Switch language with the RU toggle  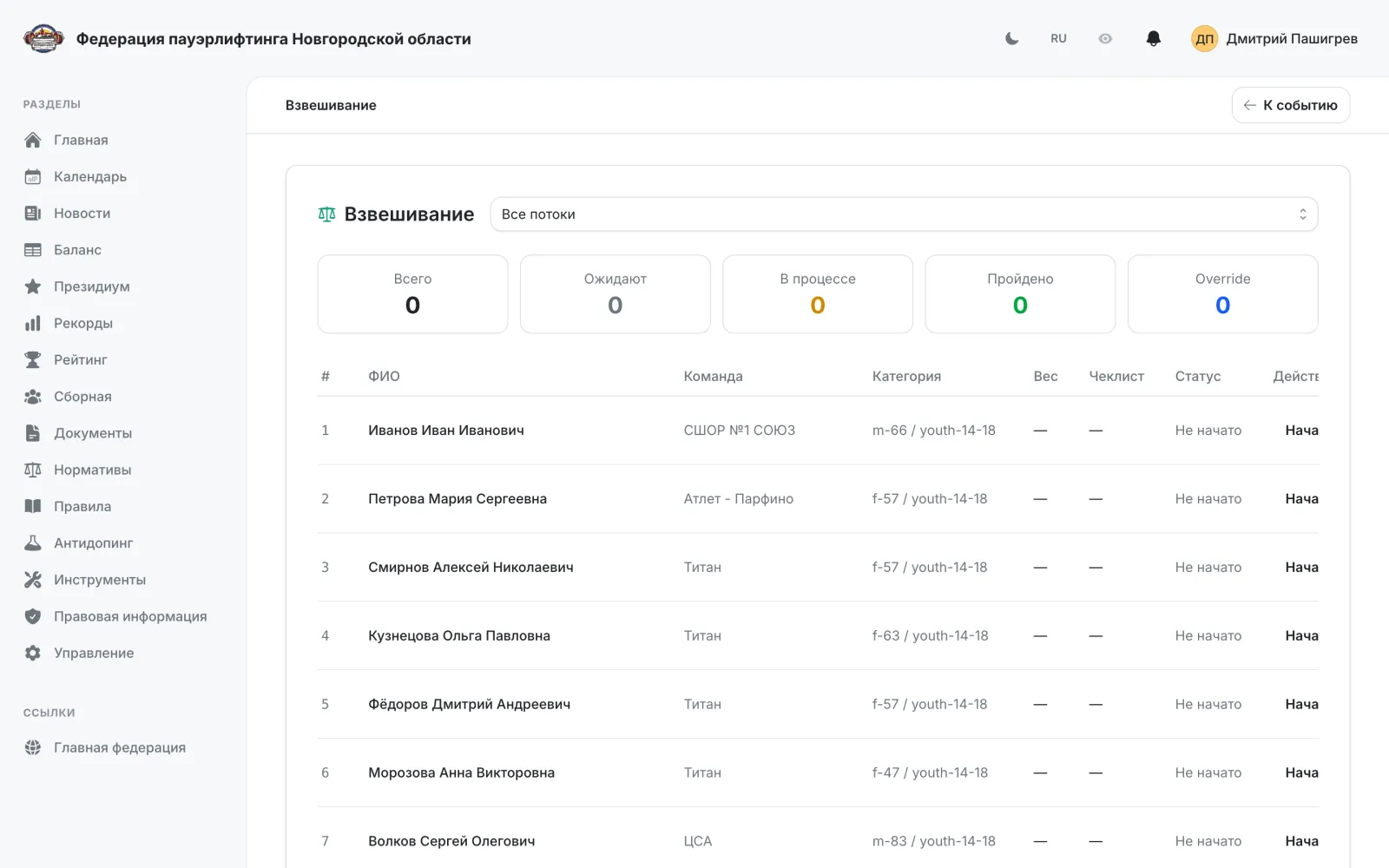(1058, 38)
